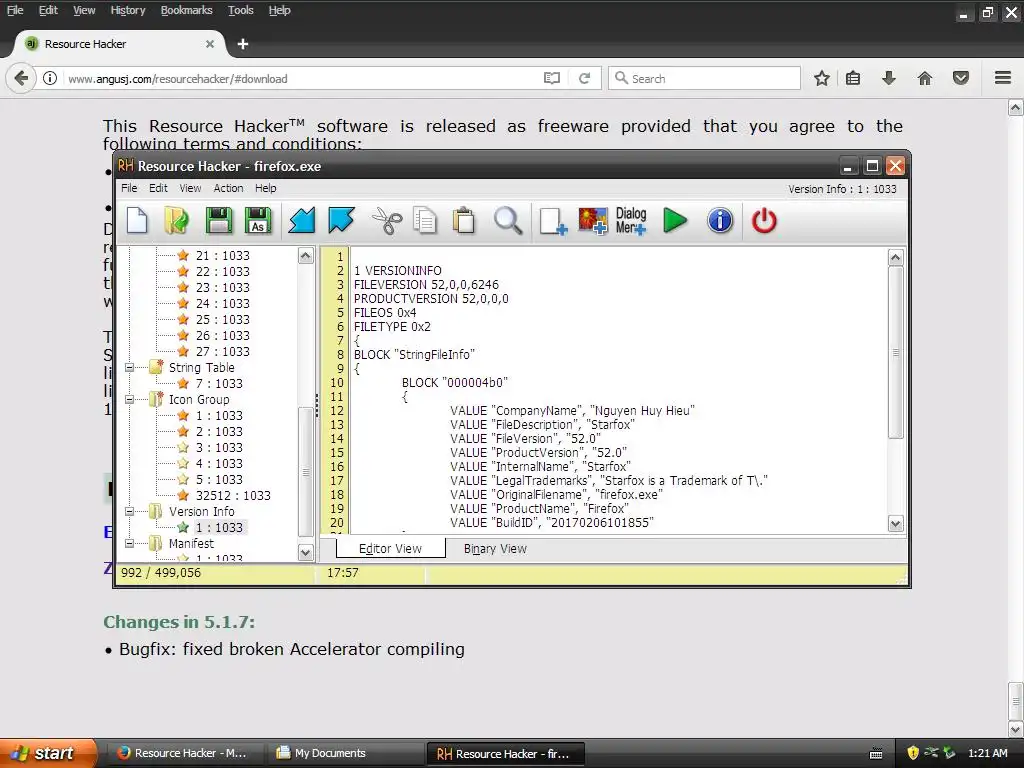Click the Dialog Menu merge icon
The width and height of the screenshot is (1024, 768).
click(631, 221)
